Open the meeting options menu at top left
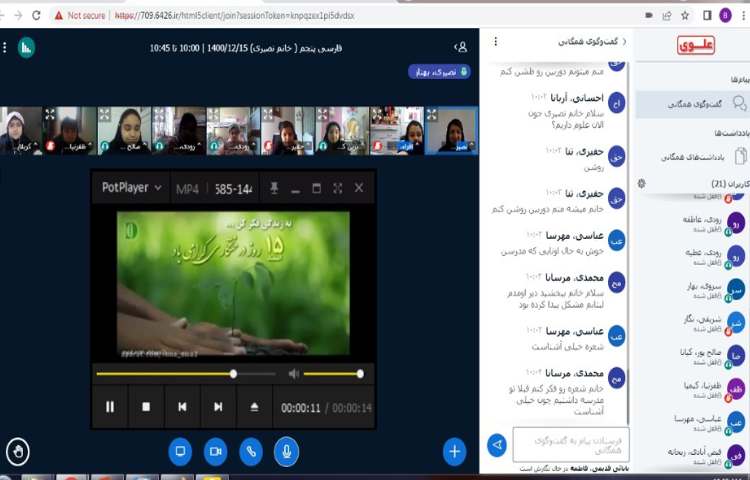Image resolution: width=750 pixels, height=480 pixels. (5, 47)
